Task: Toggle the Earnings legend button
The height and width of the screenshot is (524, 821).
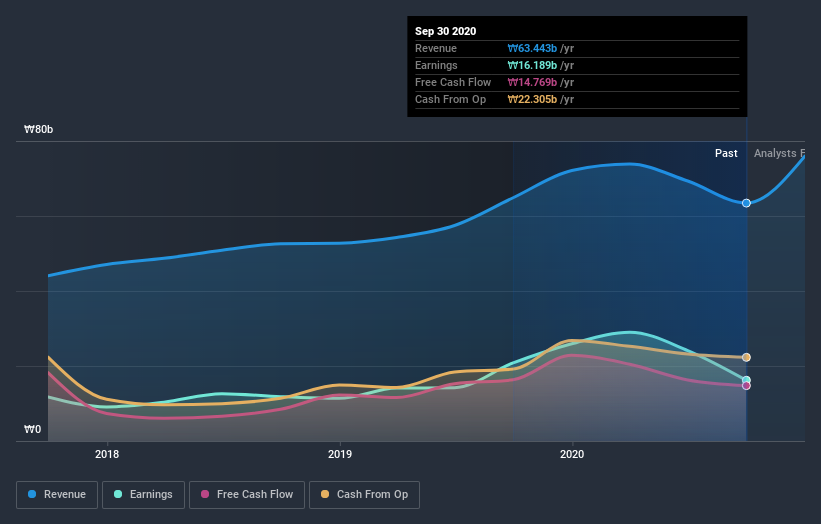Action: [143, 495]
